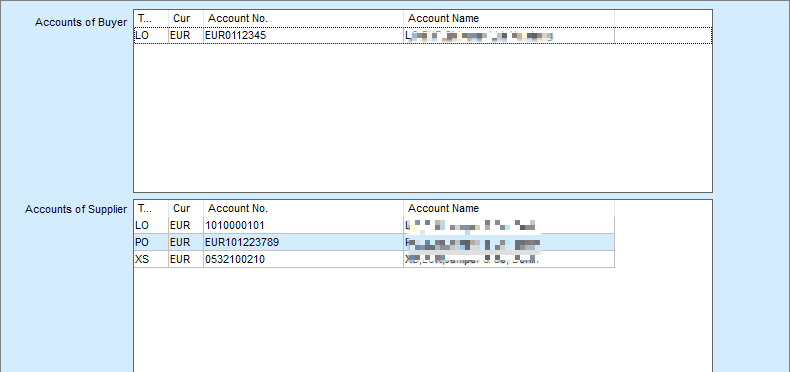This screenshot has height=372, width=790.
Task: Click EUR currency cell of row EUR101223789
Action: 186,242
